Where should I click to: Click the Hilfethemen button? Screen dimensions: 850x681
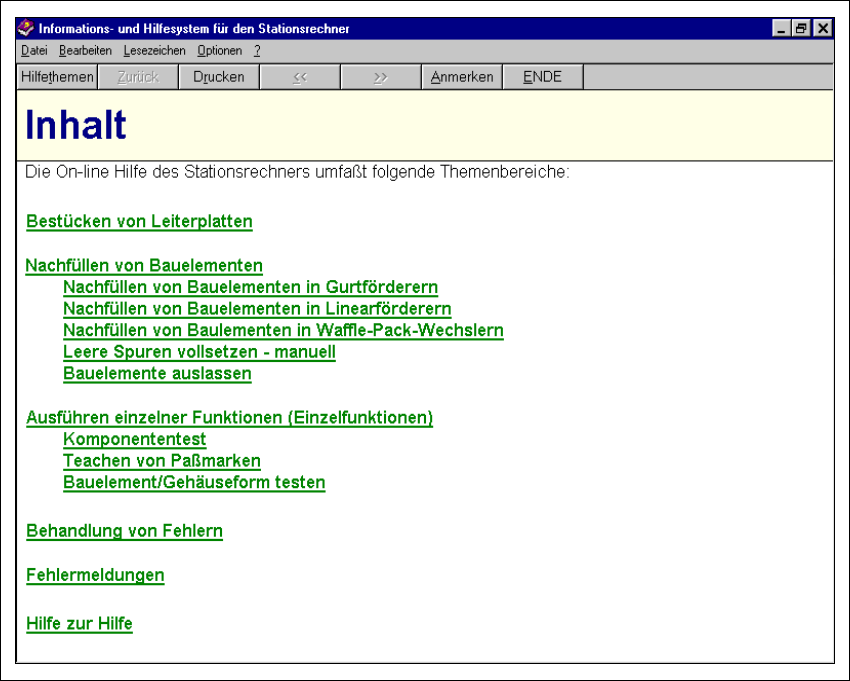click(57, 77)
